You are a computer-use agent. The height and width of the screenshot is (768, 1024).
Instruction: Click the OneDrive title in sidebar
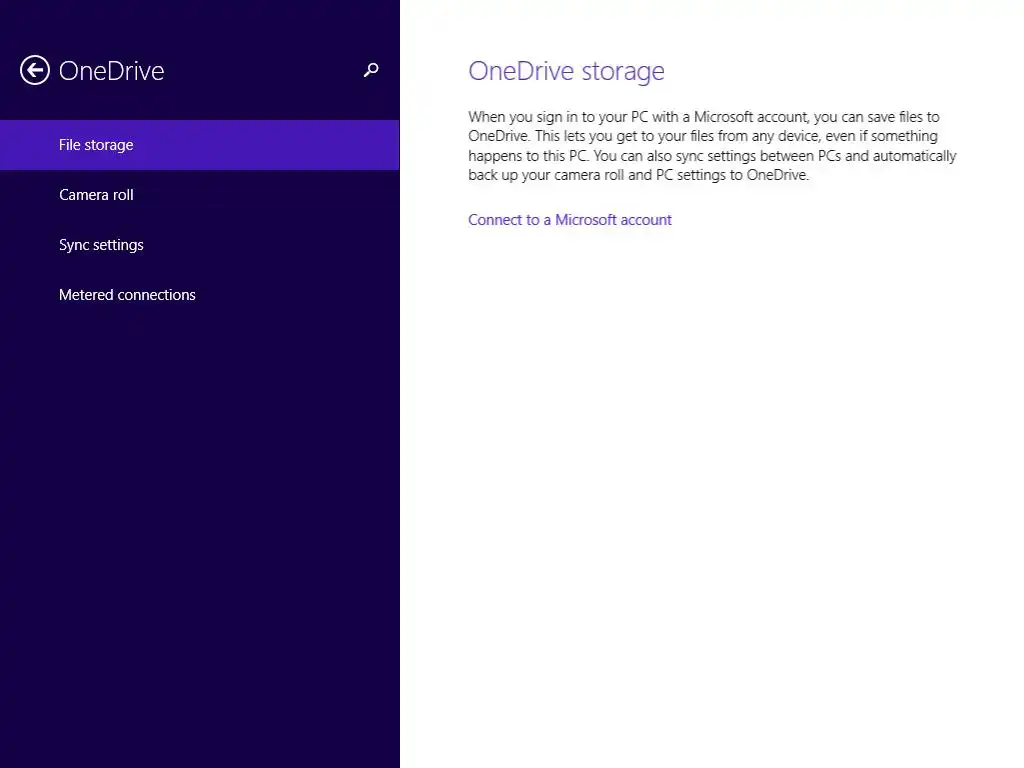(x=112, y=71)
